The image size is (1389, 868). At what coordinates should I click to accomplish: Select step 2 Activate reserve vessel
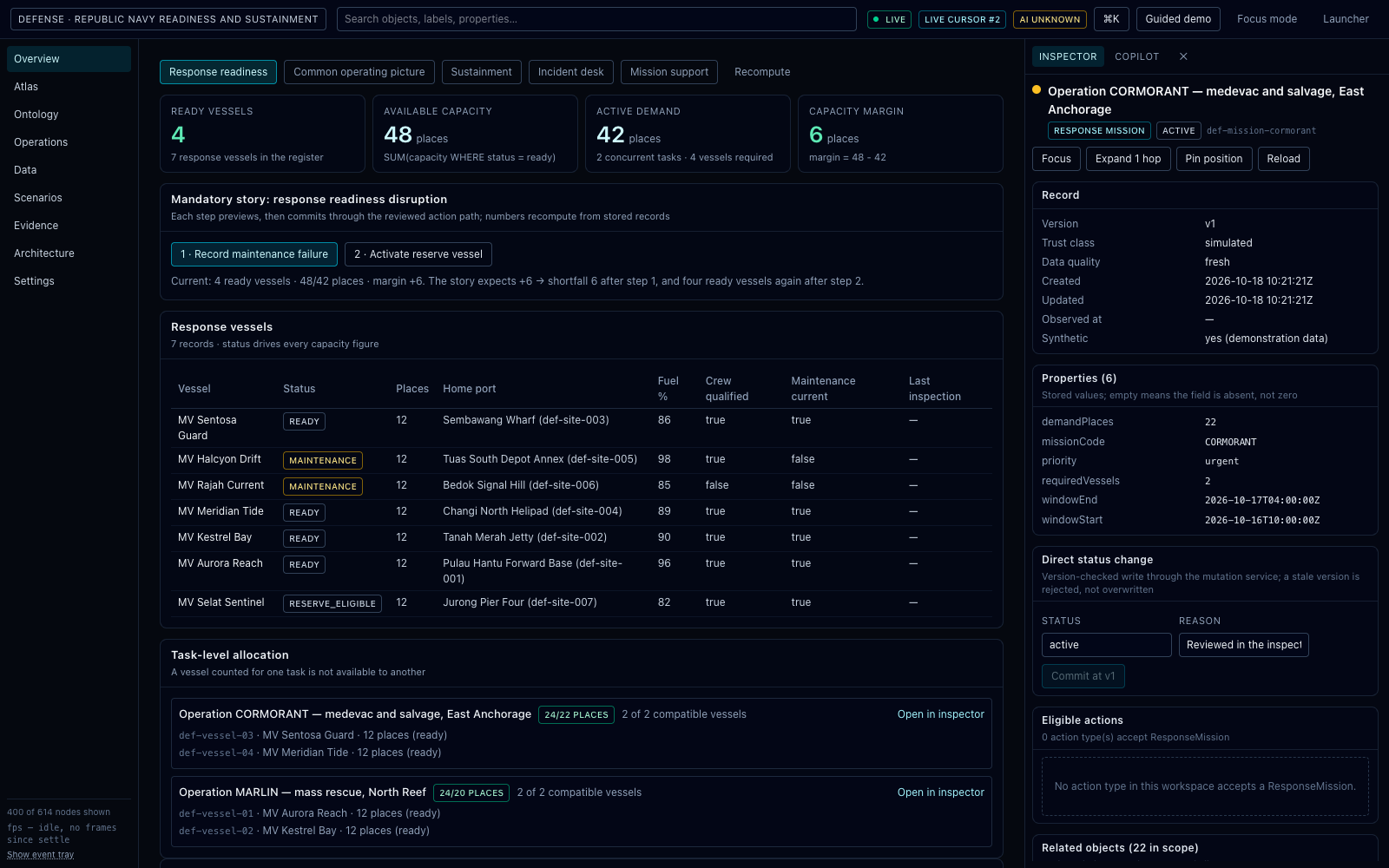click(418, 254)
